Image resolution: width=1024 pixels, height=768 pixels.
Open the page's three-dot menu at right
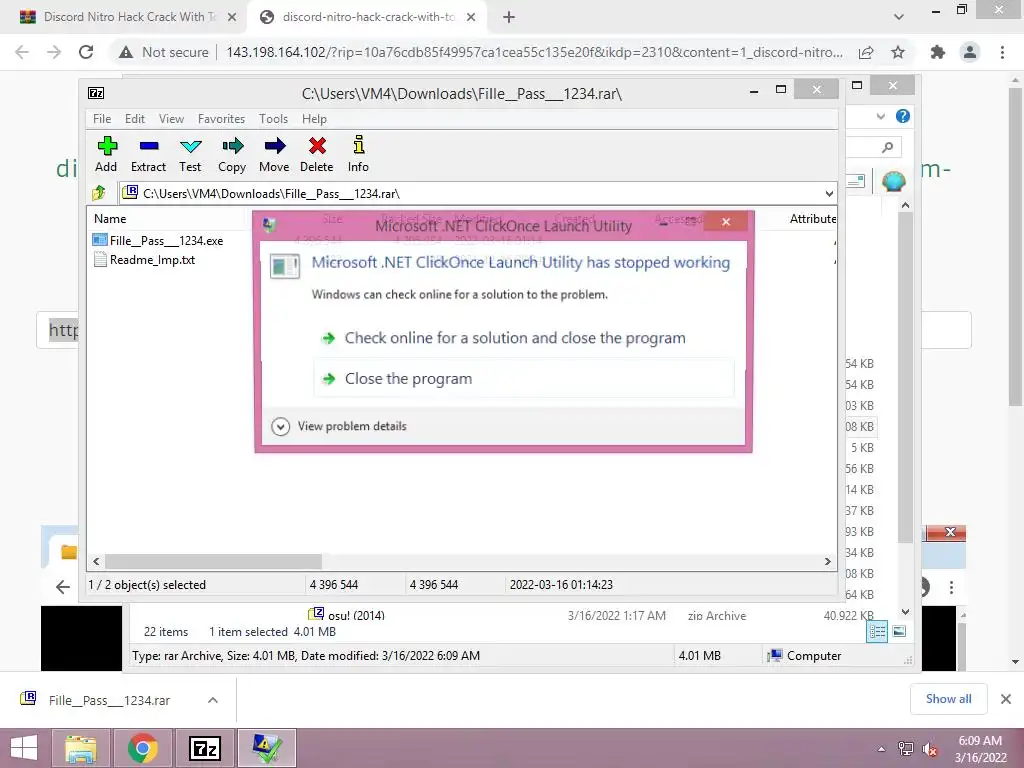(x=952, y=587)
